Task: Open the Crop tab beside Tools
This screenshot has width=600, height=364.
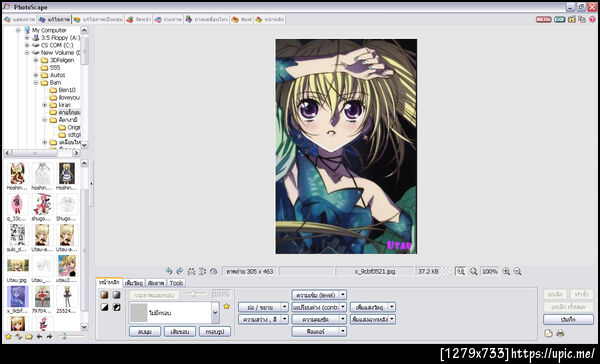Action: click(x=156, y=283)
